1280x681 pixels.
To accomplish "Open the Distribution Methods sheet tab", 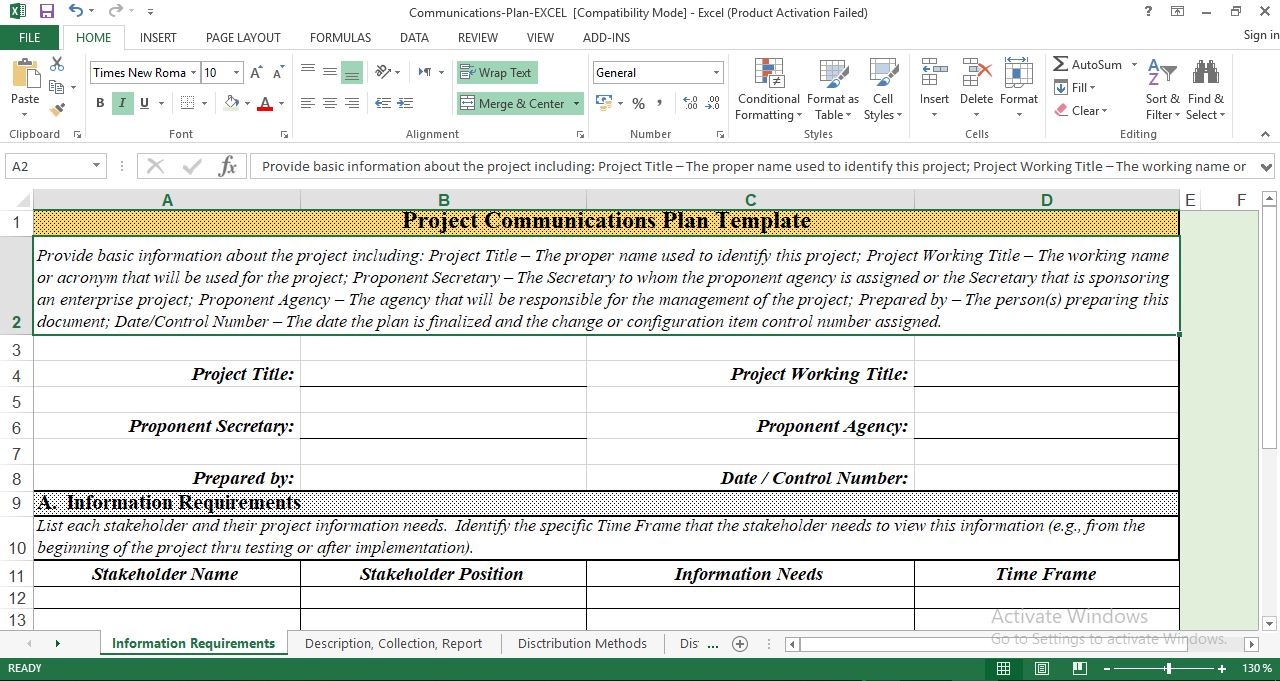I will pyautogui.click(x=582, y=643).
